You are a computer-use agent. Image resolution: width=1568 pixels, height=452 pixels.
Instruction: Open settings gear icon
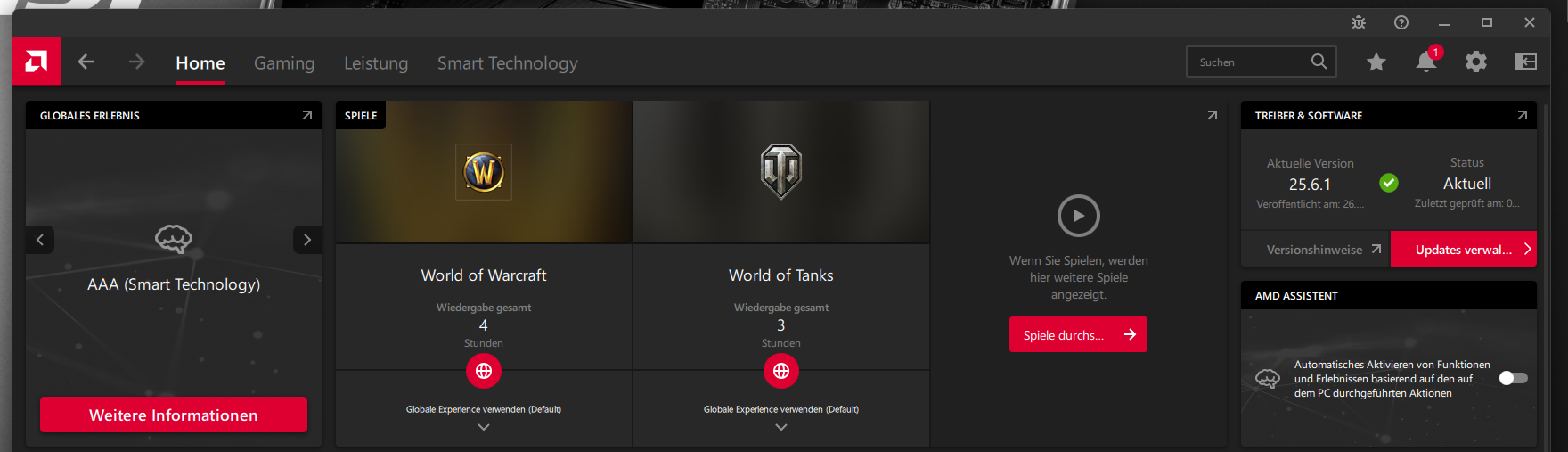(1476, 62)
